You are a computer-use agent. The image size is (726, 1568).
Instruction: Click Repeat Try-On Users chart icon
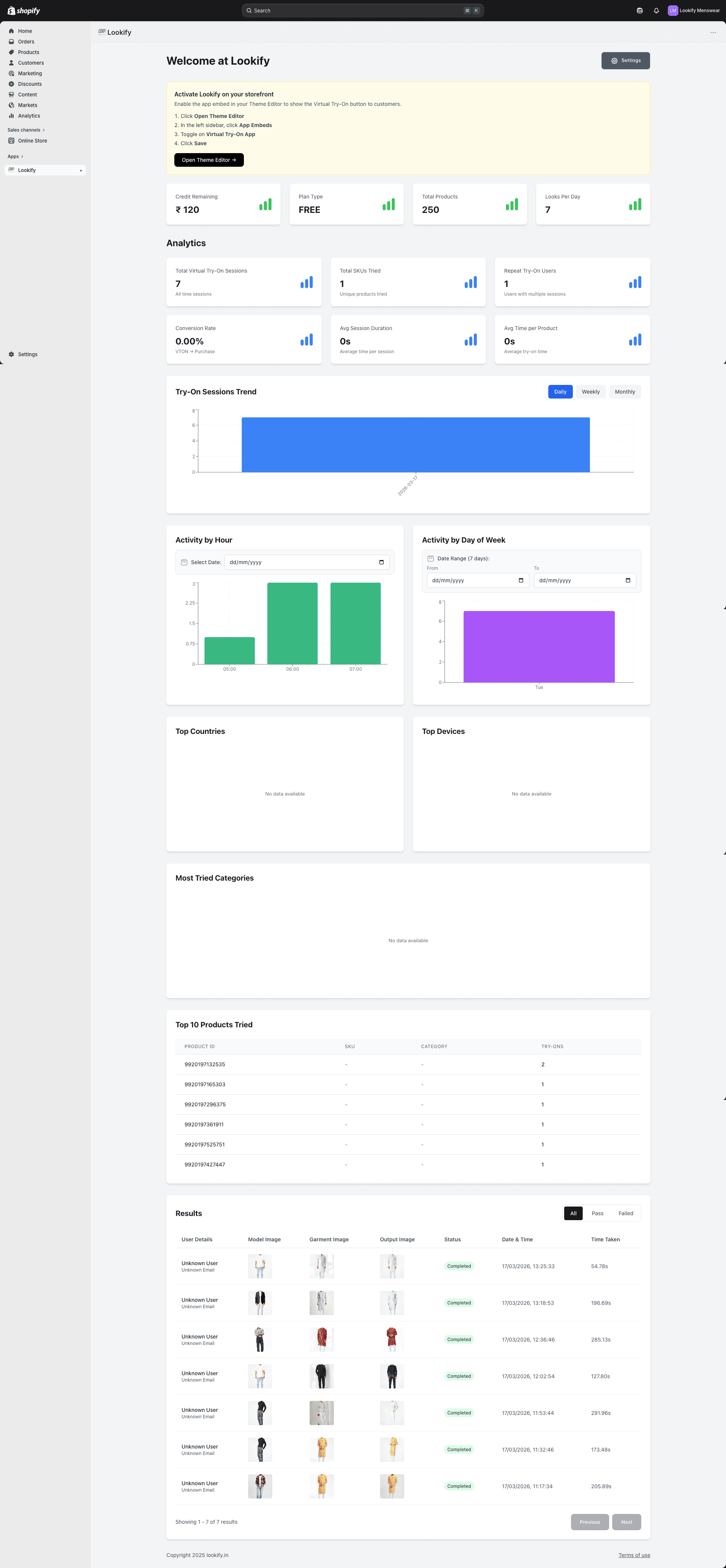click(635, 282)
